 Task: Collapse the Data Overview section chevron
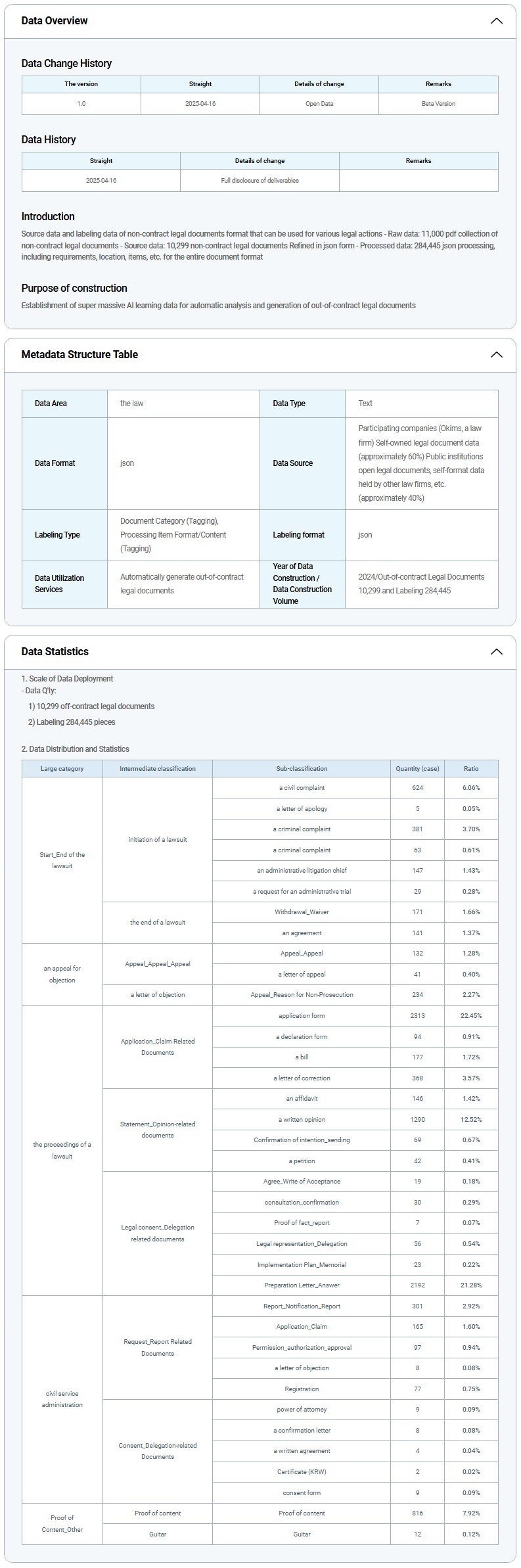(x=496, y=21)
